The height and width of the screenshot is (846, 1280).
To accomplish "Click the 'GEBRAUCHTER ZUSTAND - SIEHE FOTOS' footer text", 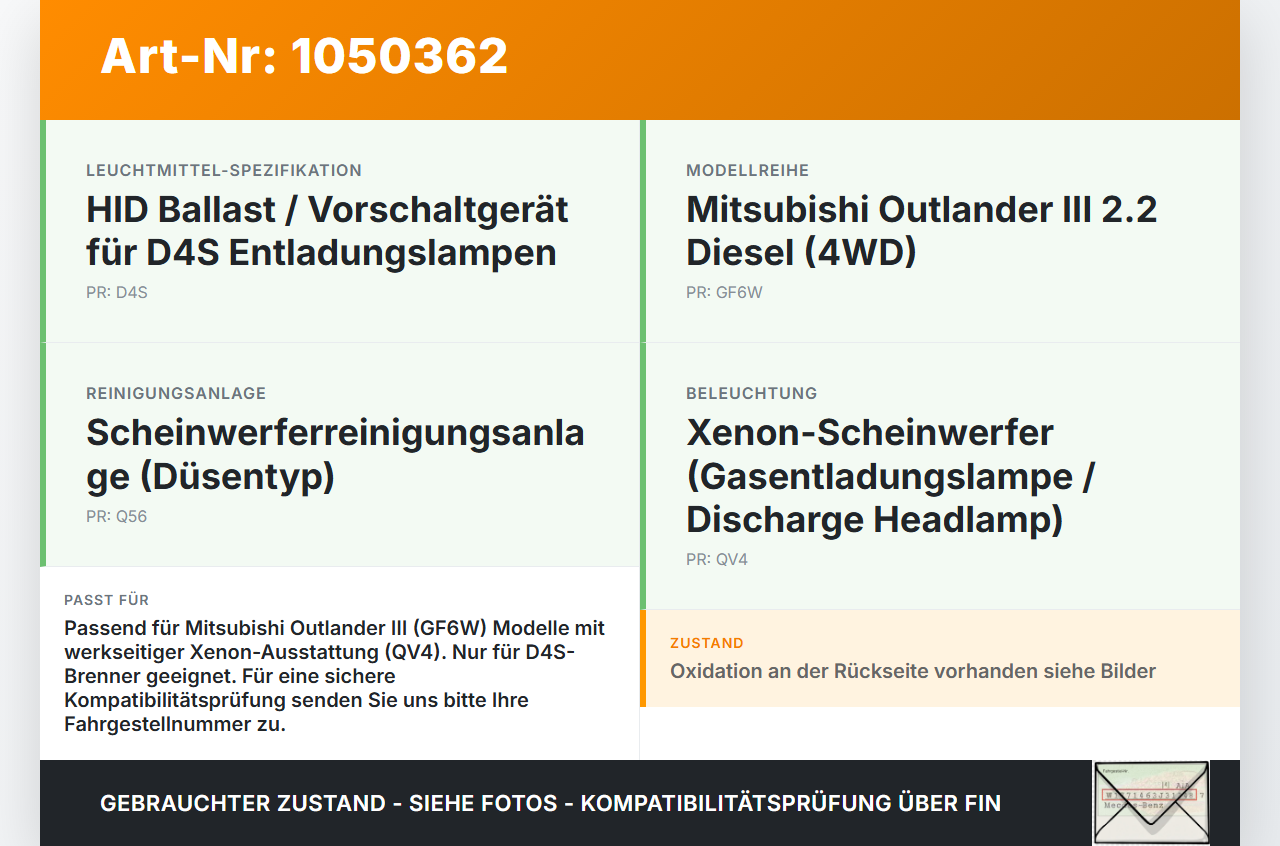I will 550,803.
